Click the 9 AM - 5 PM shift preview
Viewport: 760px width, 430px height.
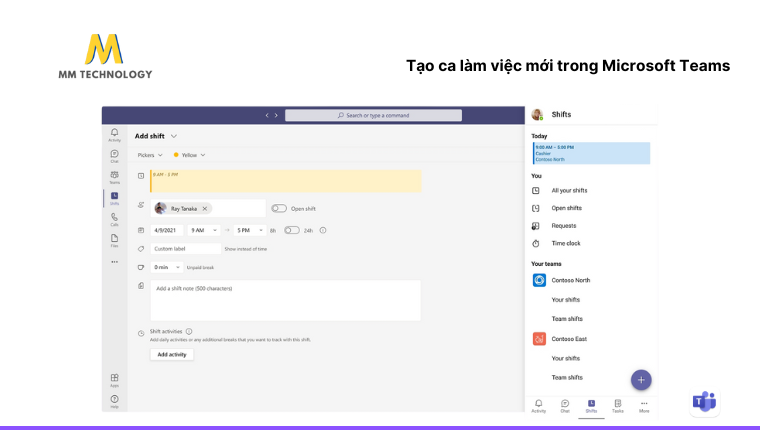(x=285, y=181)
